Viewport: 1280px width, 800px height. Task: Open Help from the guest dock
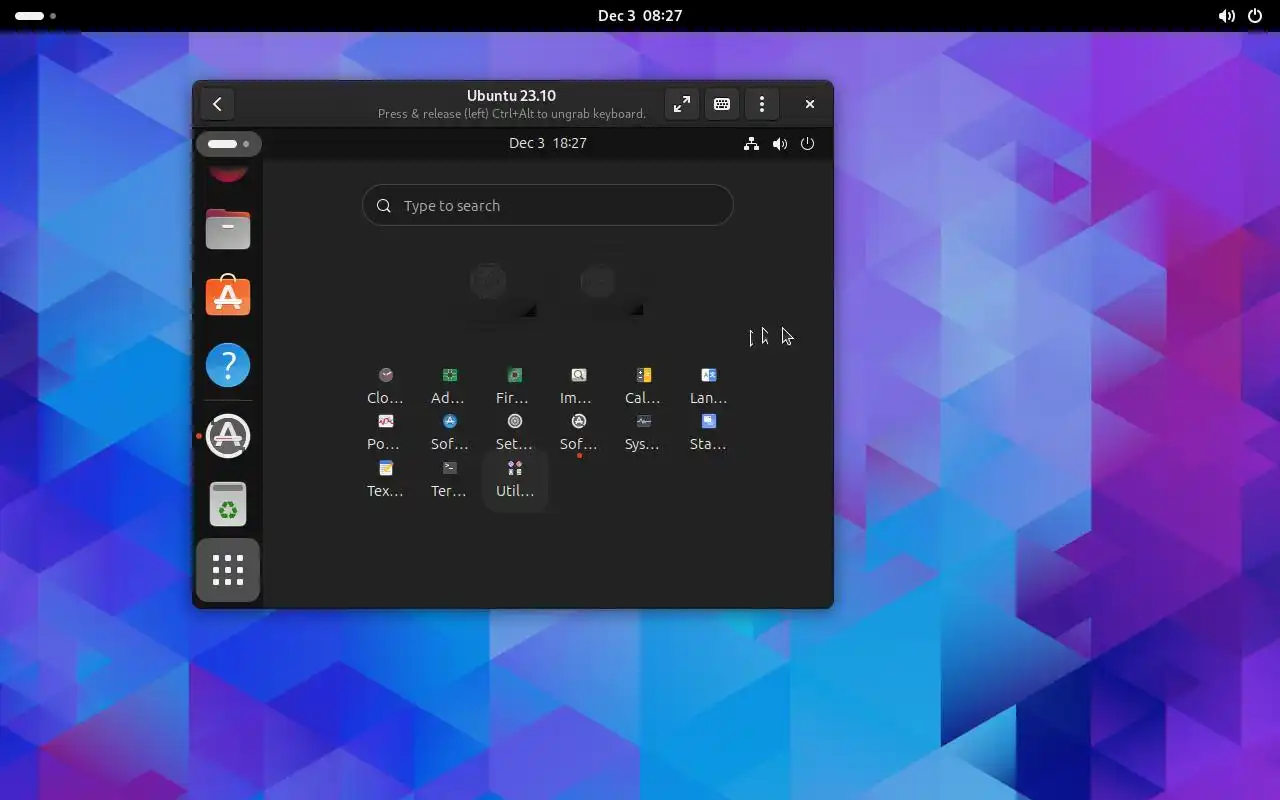pos(228,365)
